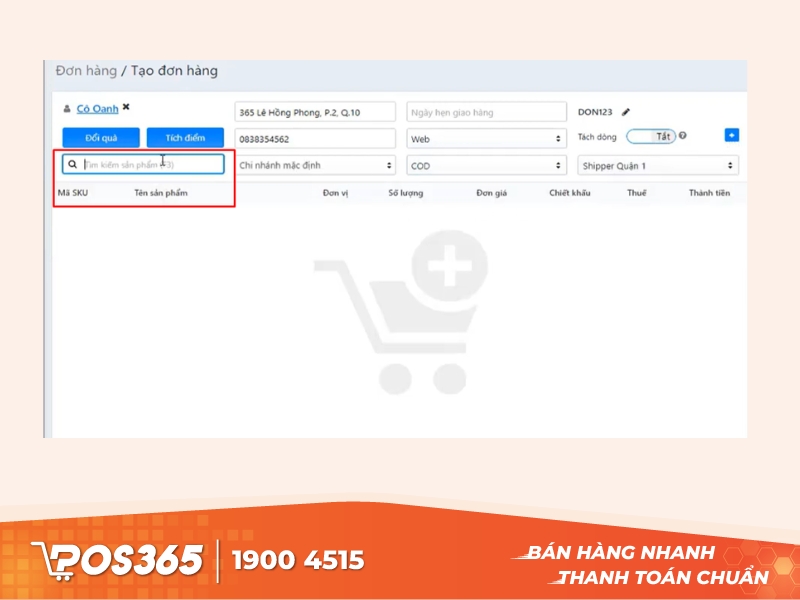800x600 pixels.
Task: Expand the Web sales channel dropdown
Action: (486, 139)
